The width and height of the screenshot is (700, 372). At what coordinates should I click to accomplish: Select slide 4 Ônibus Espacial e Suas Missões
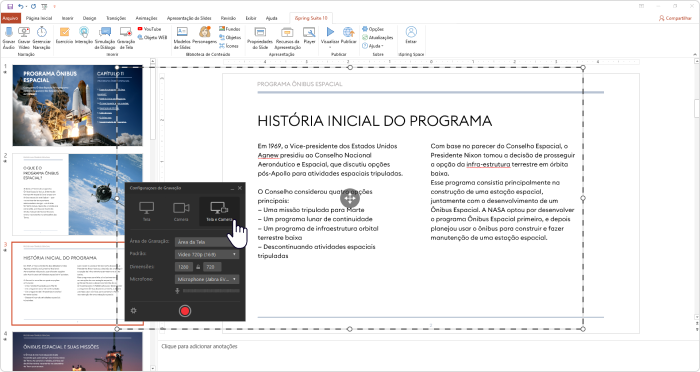click(77, 351)
